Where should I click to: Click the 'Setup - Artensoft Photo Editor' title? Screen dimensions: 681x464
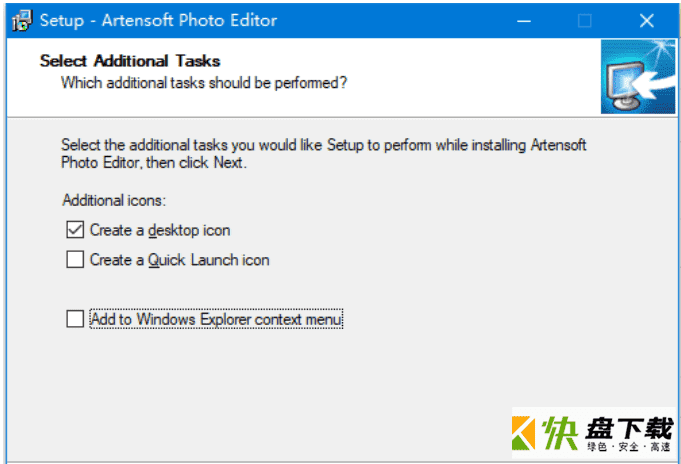coord(159,20)
